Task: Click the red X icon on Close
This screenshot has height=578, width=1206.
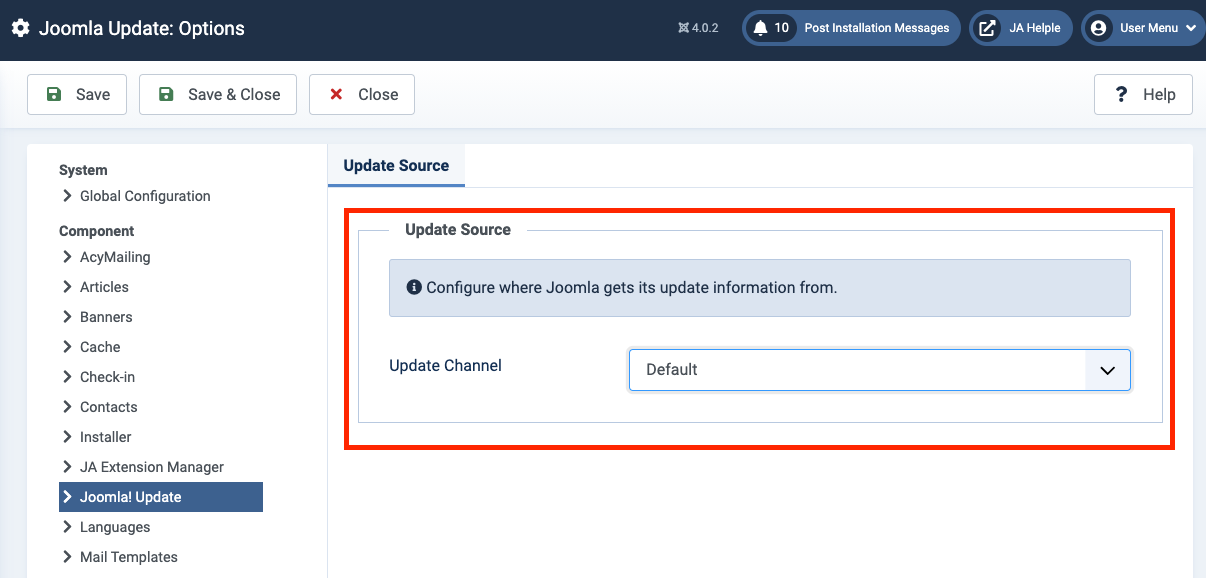Action: [337, 94]
